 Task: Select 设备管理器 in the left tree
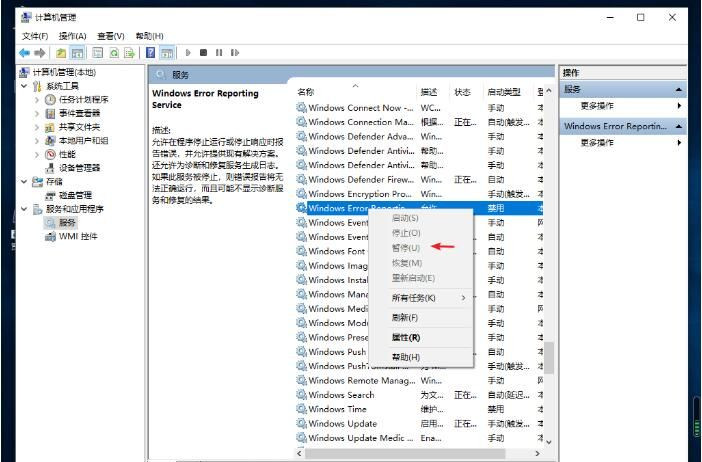click(79, 168)
